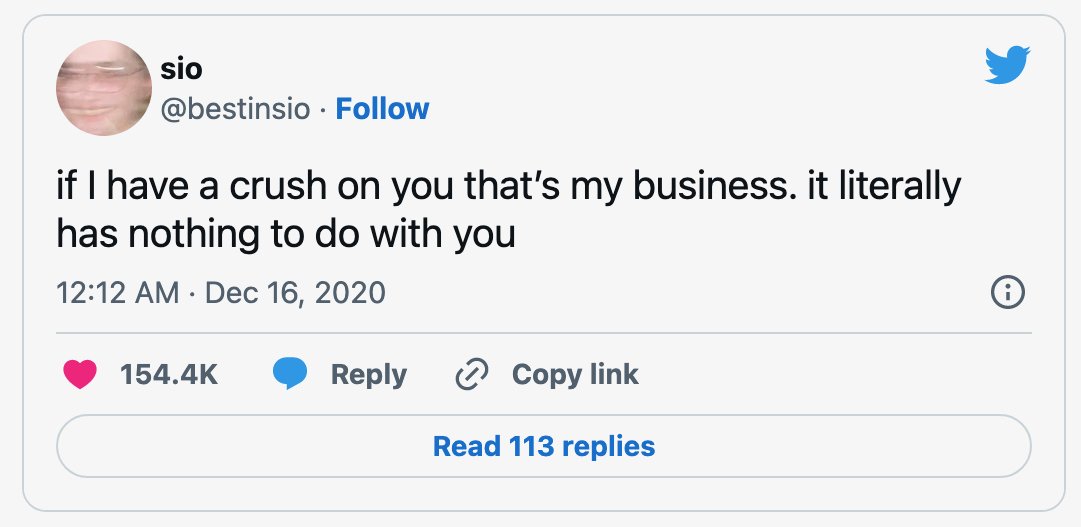Click the tweet line starting "if I have a crush"
Viewport: 1081px width, 527px height.
point(508,188)
